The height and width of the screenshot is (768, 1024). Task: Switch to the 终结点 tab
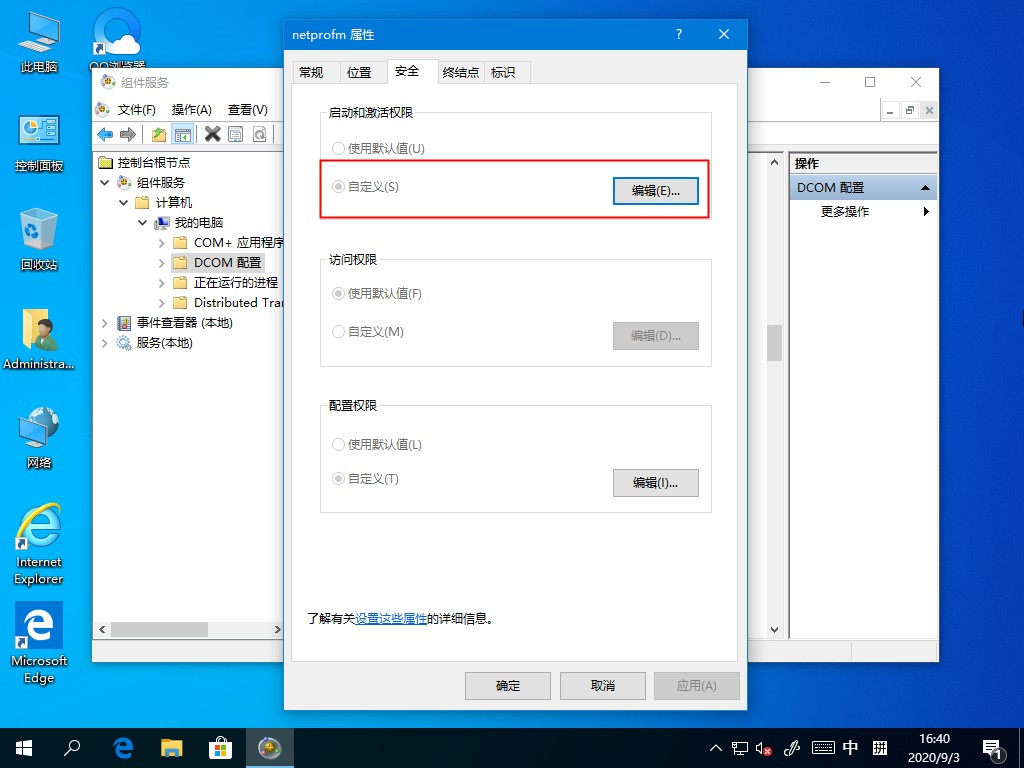point(460,71)
